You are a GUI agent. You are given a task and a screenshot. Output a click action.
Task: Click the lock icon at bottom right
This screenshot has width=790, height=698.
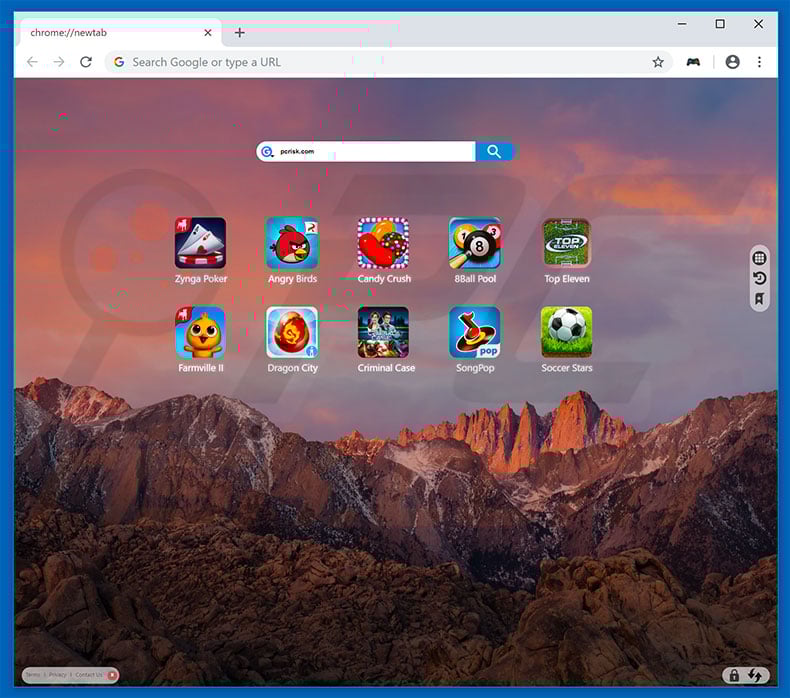pyautogui.click(x=734, y=675)
